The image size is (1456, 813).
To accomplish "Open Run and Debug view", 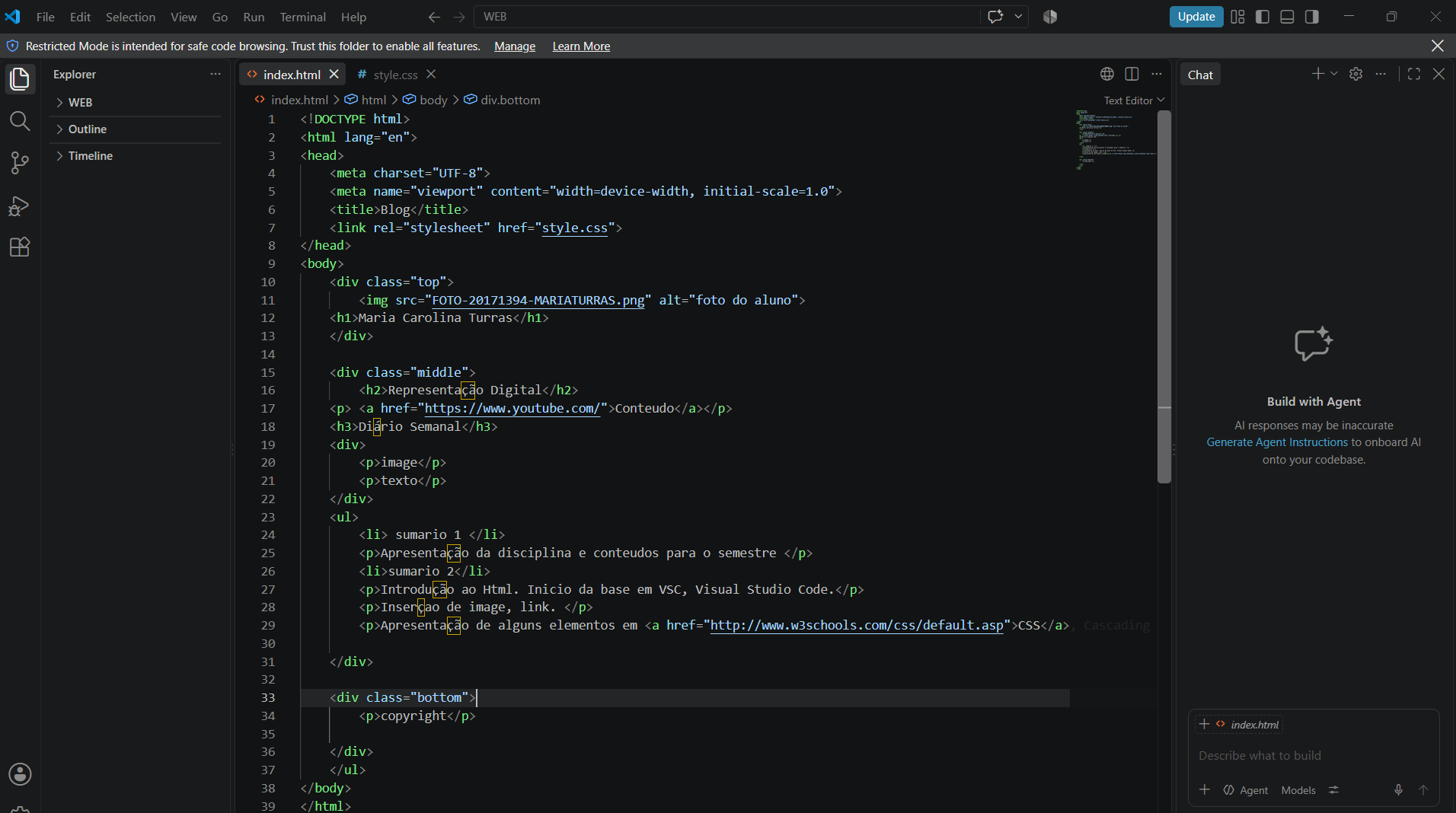I will tap(20, 206).
